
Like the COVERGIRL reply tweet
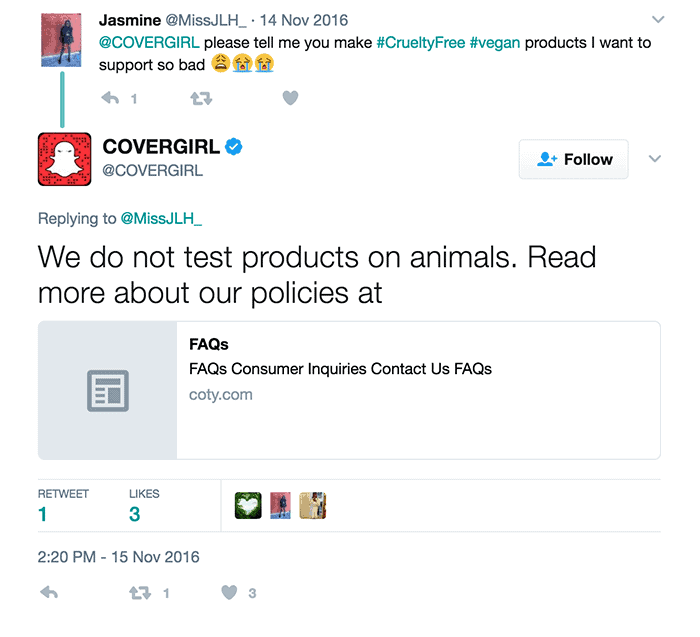click(x=230, y=593)
